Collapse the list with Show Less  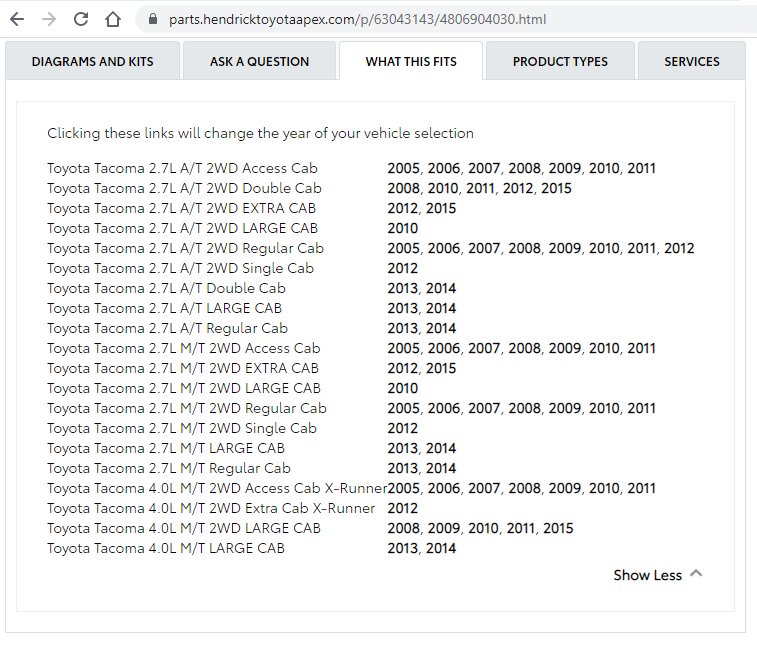point(658,575)
